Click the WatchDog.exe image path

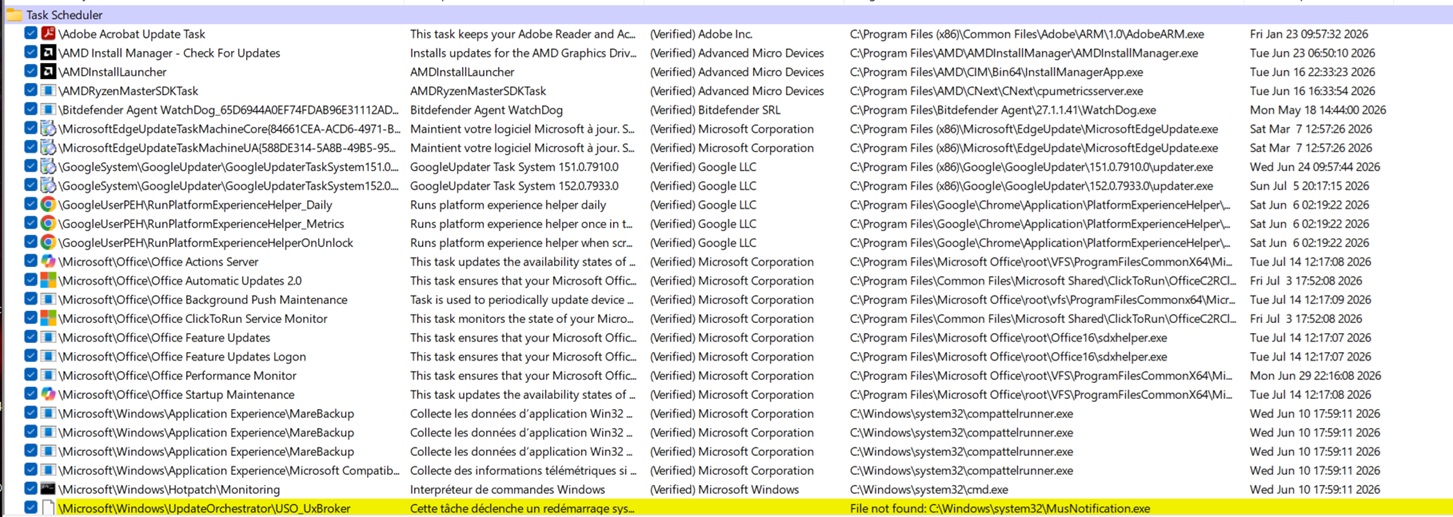pyautogui.click(x=1003, y=110)
